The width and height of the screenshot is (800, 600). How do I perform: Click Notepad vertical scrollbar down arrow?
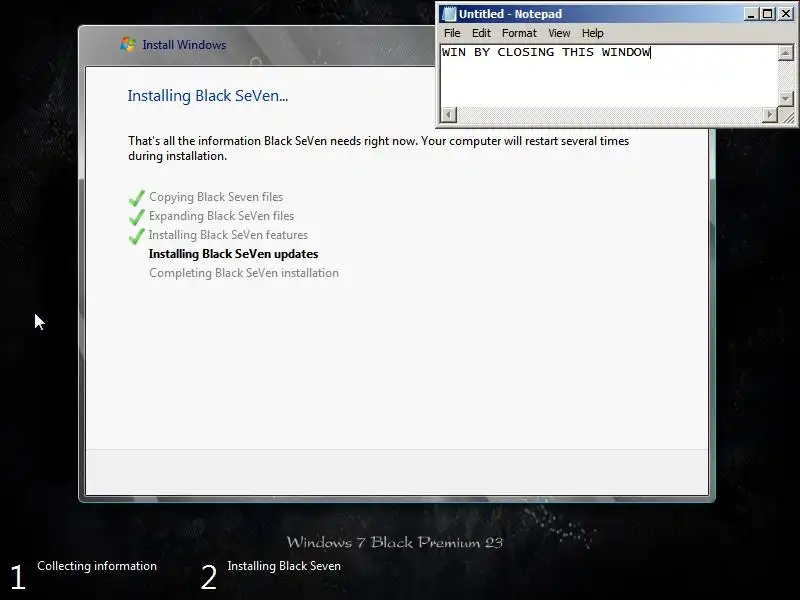786,98
